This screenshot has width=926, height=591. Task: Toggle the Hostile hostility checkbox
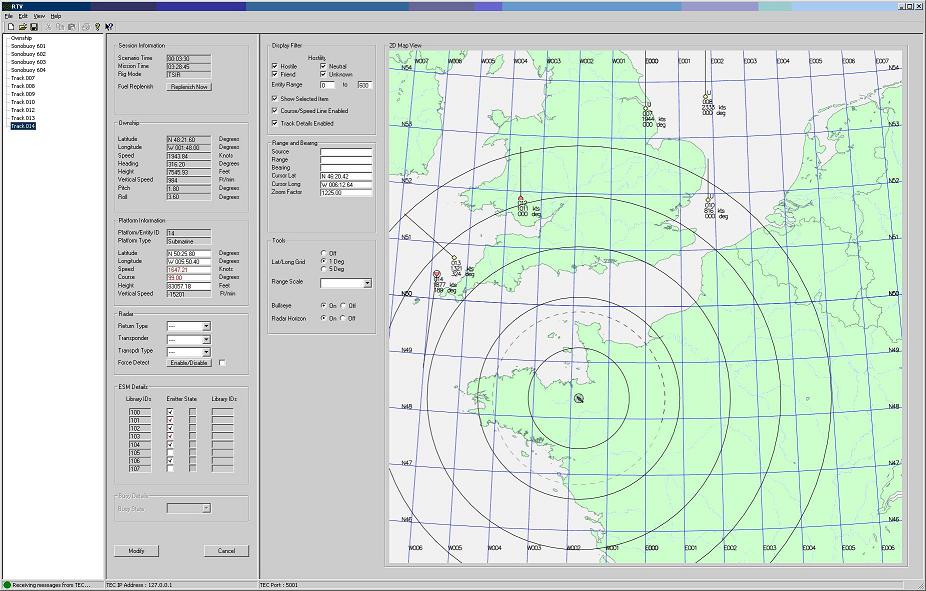tap(275, 66)
